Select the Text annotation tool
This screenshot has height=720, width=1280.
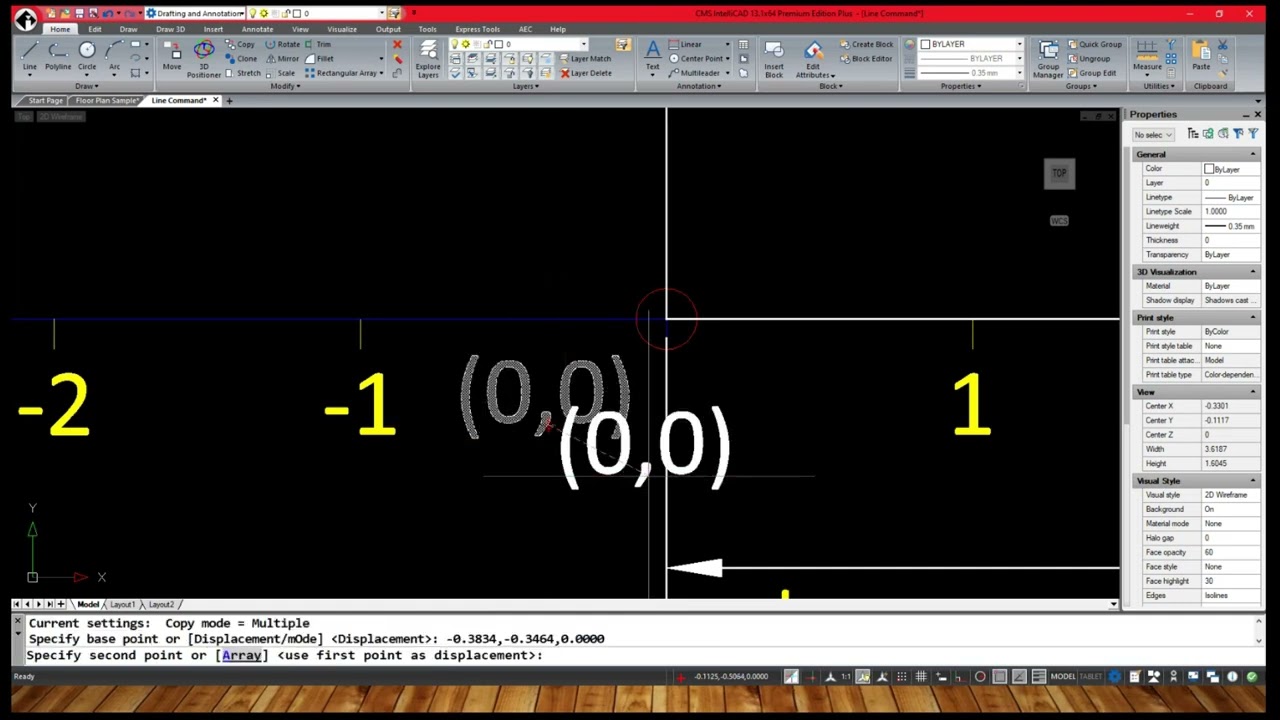pos(652,55)
